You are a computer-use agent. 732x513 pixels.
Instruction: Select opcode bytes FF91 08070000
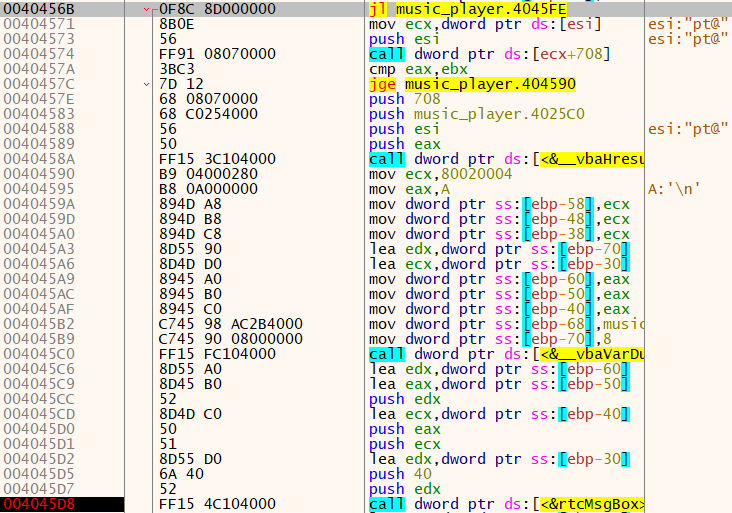(x=217, y=54)
